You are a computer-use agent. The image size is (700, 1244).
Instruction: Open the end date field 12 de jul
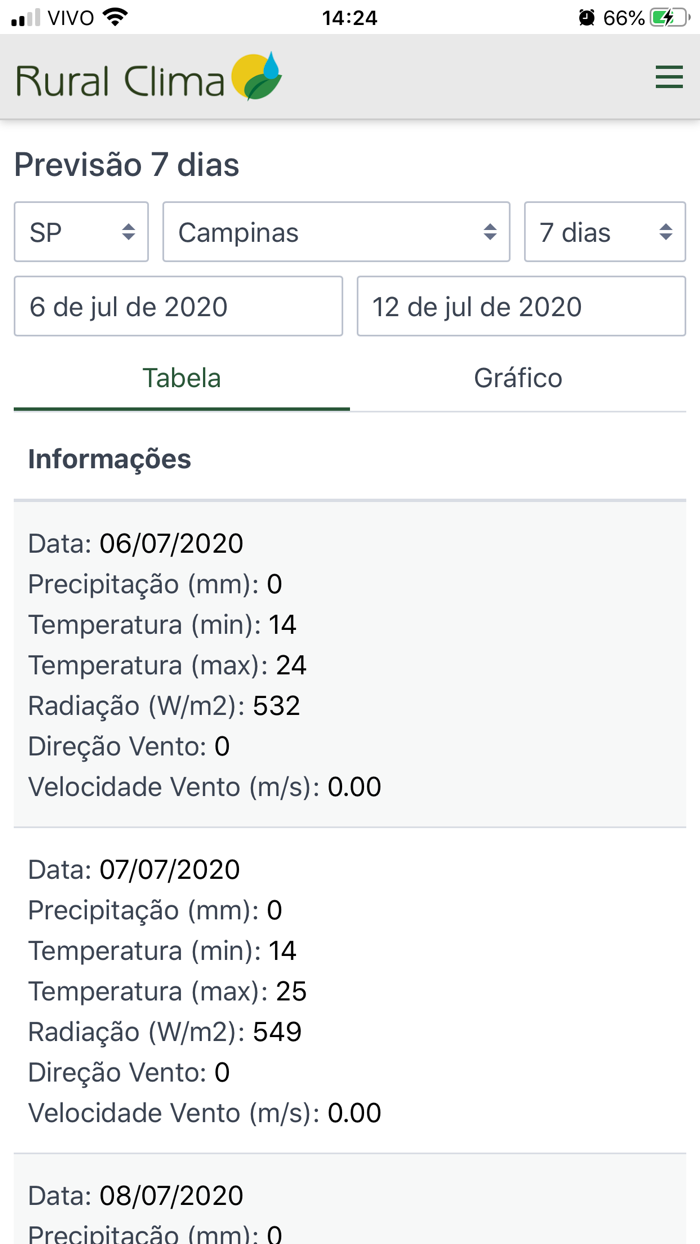(x=521, y=306)
